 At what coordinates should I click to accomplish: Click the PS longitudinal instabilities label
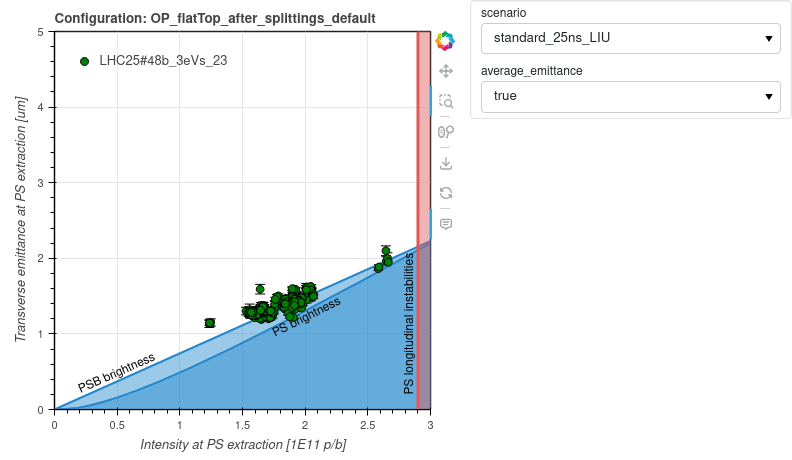coord(409,322)
